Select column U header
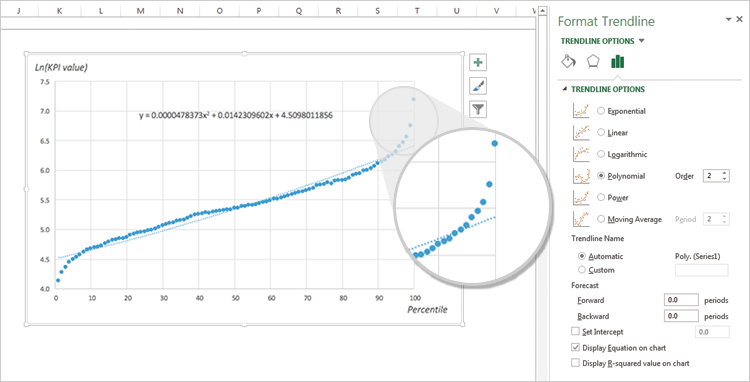The image size is (750, 382). click(457, 11)
